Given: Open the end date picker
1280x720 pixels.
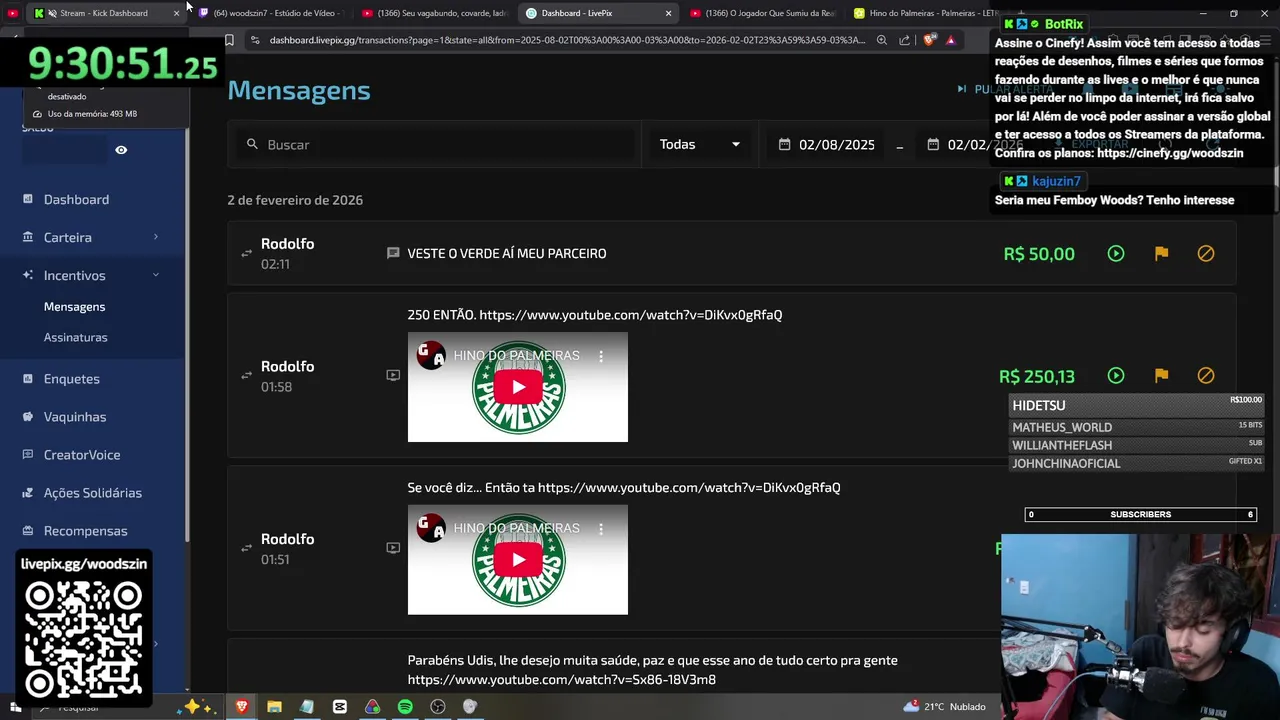Looking at the screenshot, I should click(x=975, y=145).
